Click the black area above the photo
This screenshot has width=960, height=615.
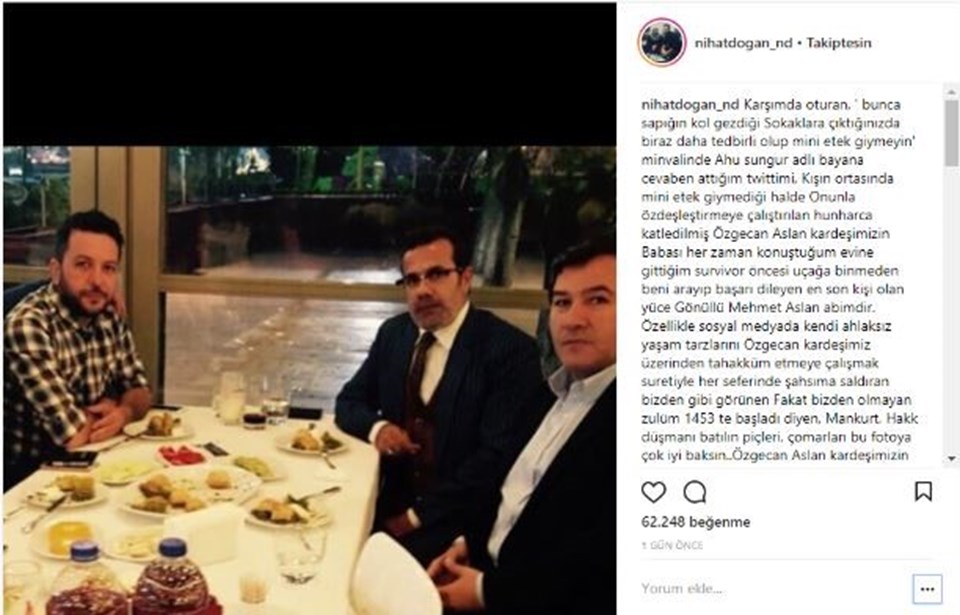309,74
